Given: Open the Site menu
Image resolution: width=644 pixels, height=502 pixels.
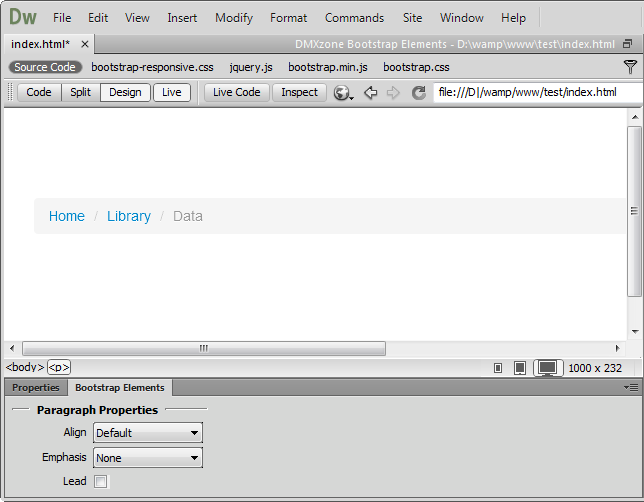Looking at the screenshot, I should [412, 18].
